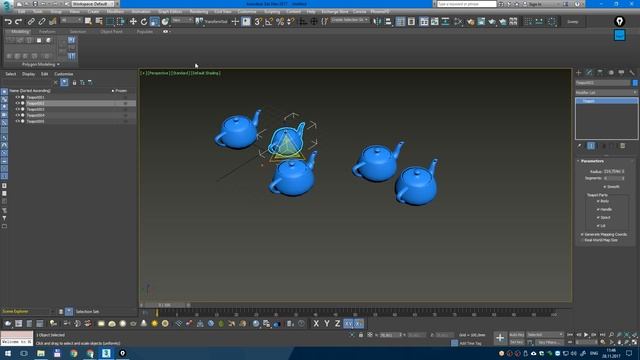The width and height of the screenshot is (640, 360).
Task: Click the Align tool icon
Action: [x=388, y=21]
